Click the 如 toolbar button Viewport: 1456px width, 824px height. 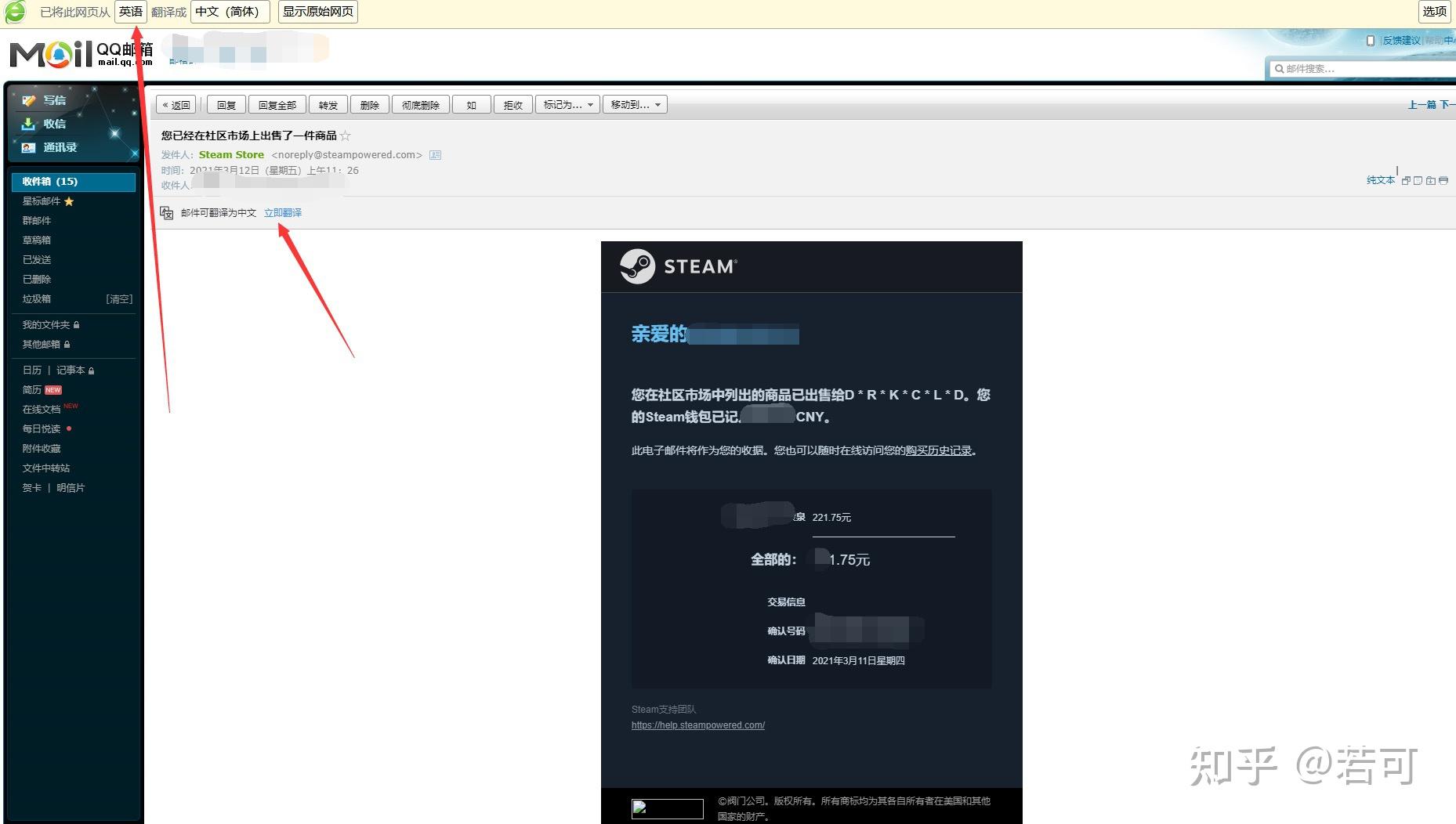(472, 105)
